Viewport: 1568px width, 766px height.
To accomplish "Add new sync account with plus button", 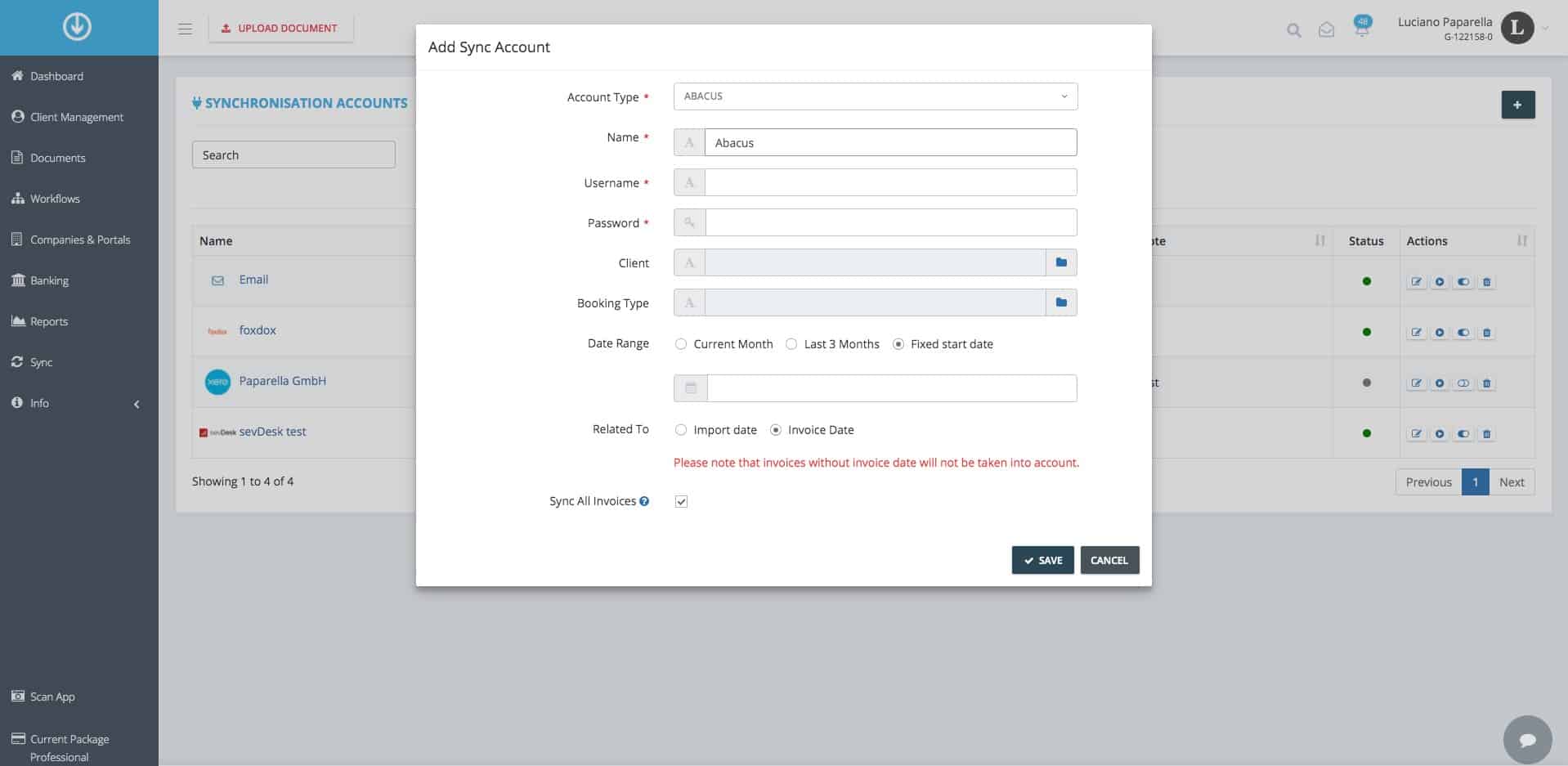I will tap(1518, 105).
